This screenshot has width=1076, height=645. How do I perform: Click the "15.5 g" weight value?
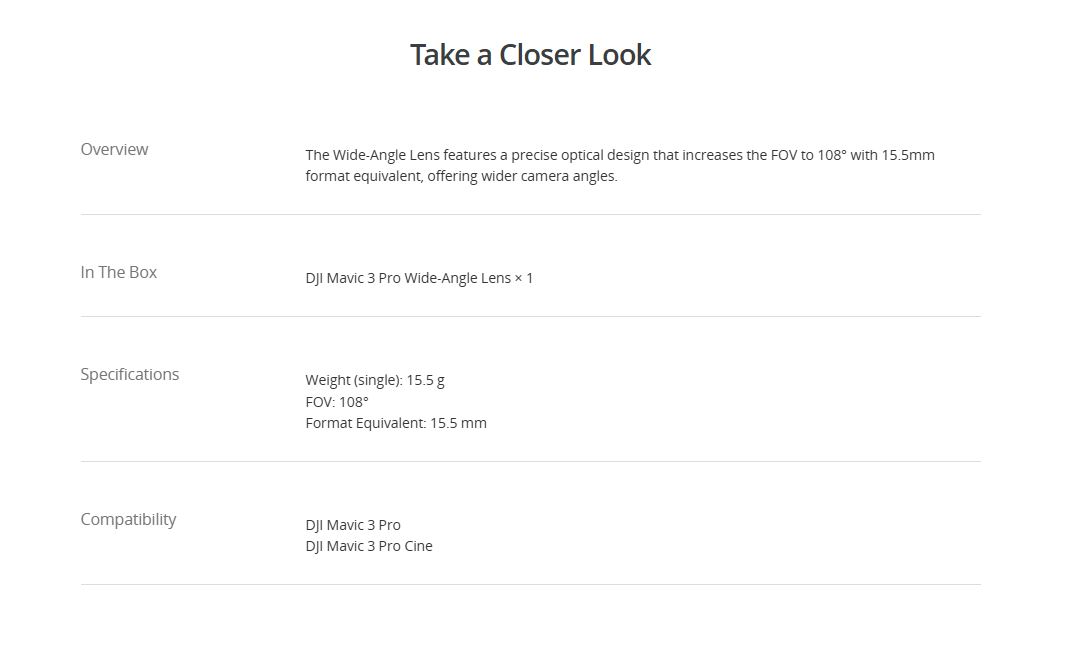(426, 380)
